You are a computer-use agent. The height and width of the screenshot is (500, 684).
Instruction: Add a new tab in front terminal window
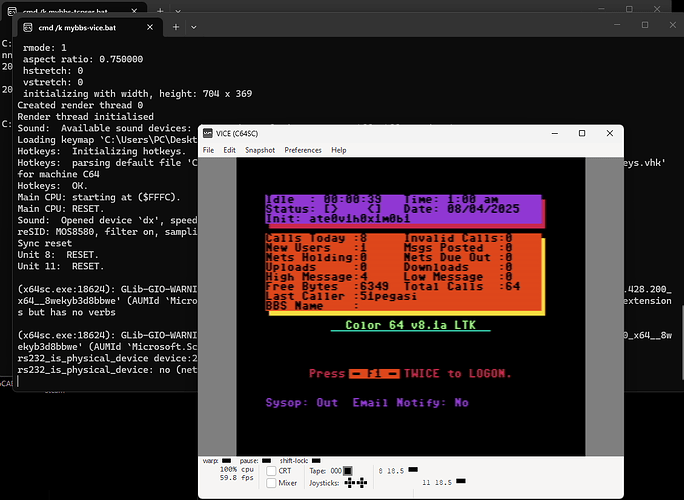tap(176, 27)
